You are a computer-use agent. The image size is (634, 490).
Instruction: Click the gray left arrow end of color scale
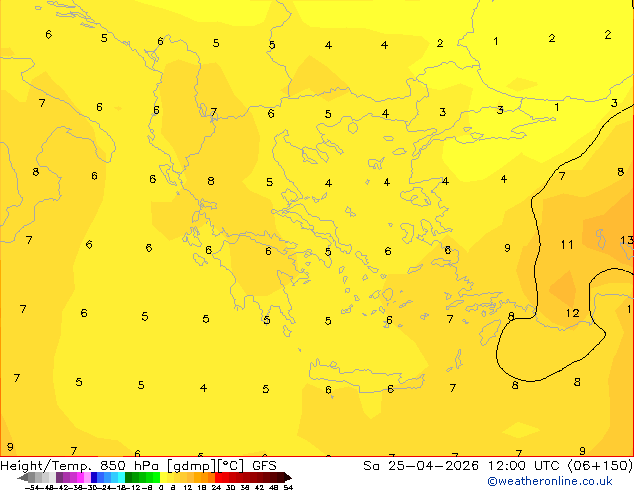(23, 477)
